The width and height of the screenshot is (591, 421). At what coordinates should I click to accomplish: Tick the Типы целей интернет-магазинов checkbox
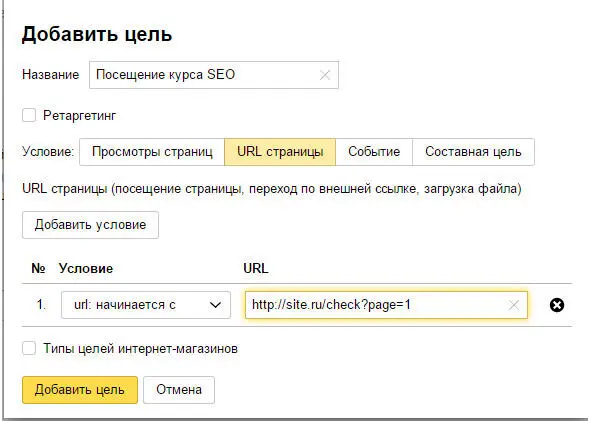point(29,348)
